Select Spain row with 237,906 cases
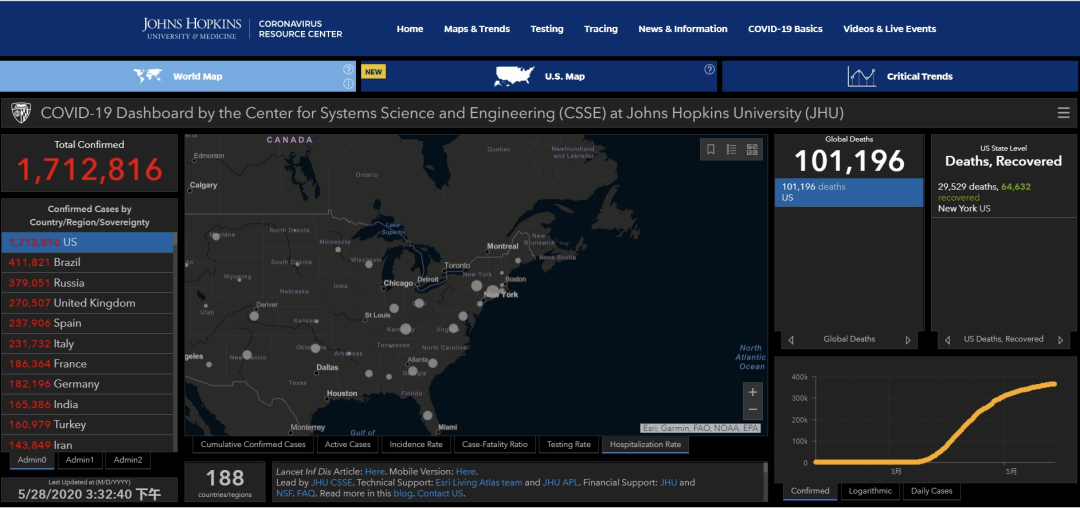1080x509 pixels. (x=87, y=323)
